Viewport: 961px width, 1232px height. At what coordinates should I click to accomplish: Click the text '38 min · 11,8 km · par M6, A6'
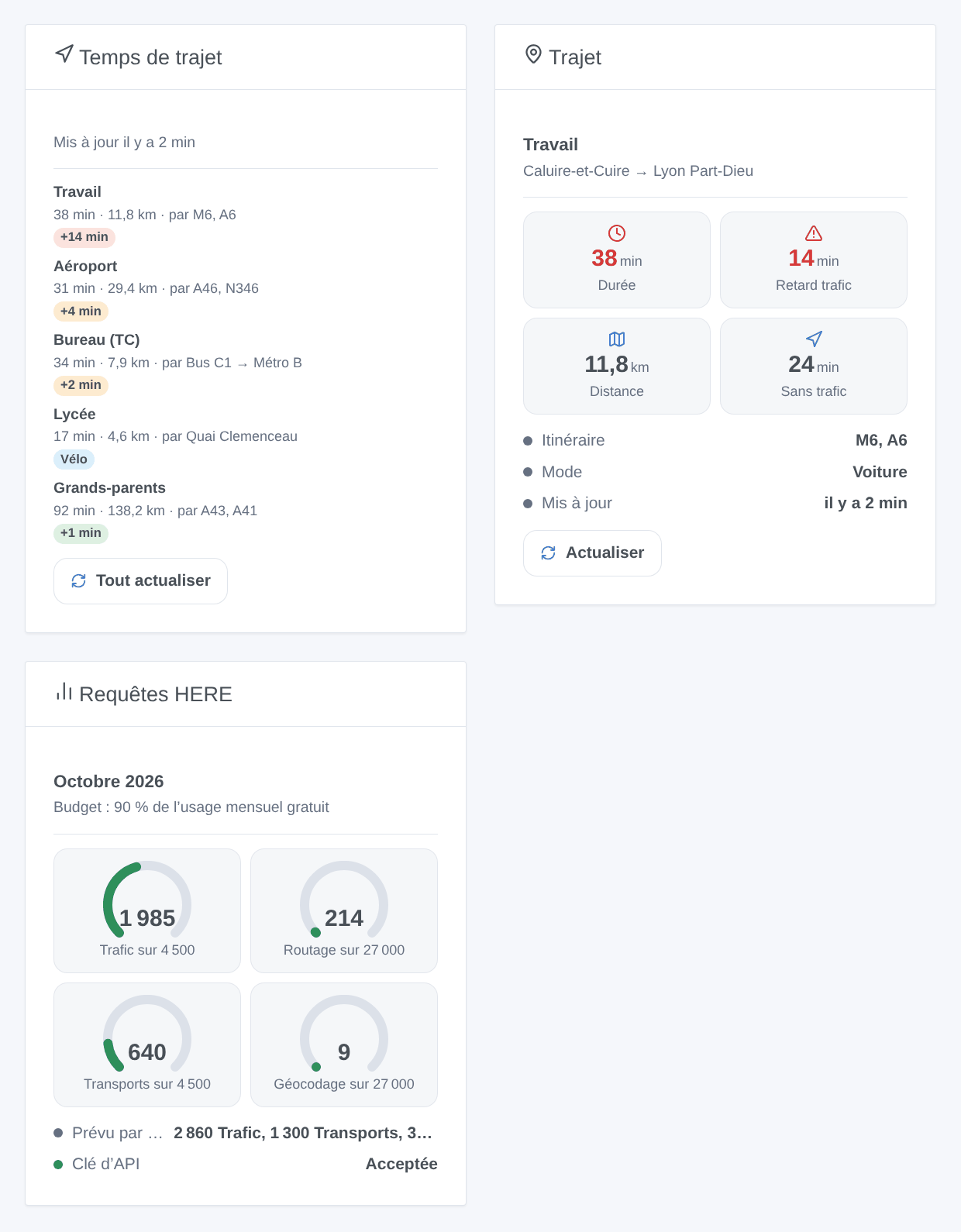[145, 215]
